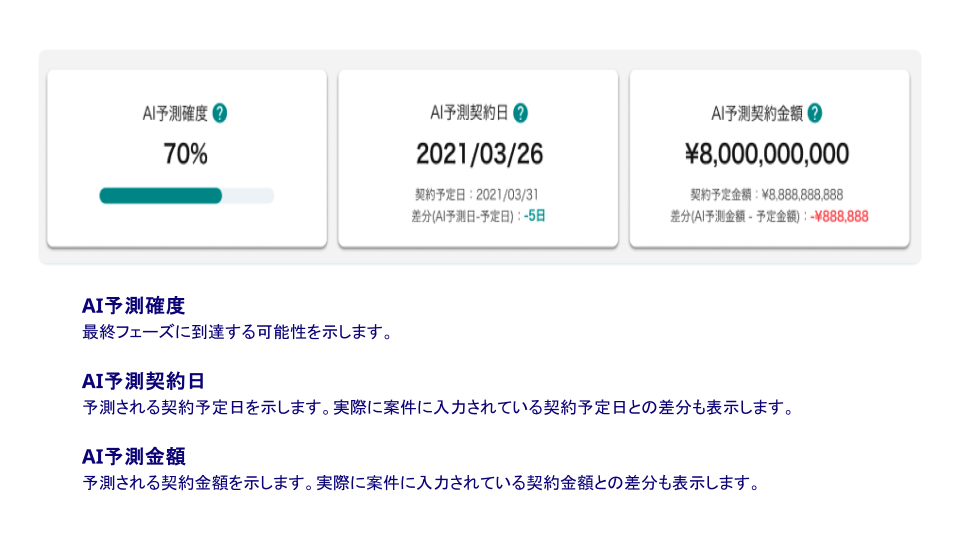Click the predicted amount ¥8,000,000,000
This screenshot has width=960, height=540.
point(767,154)
